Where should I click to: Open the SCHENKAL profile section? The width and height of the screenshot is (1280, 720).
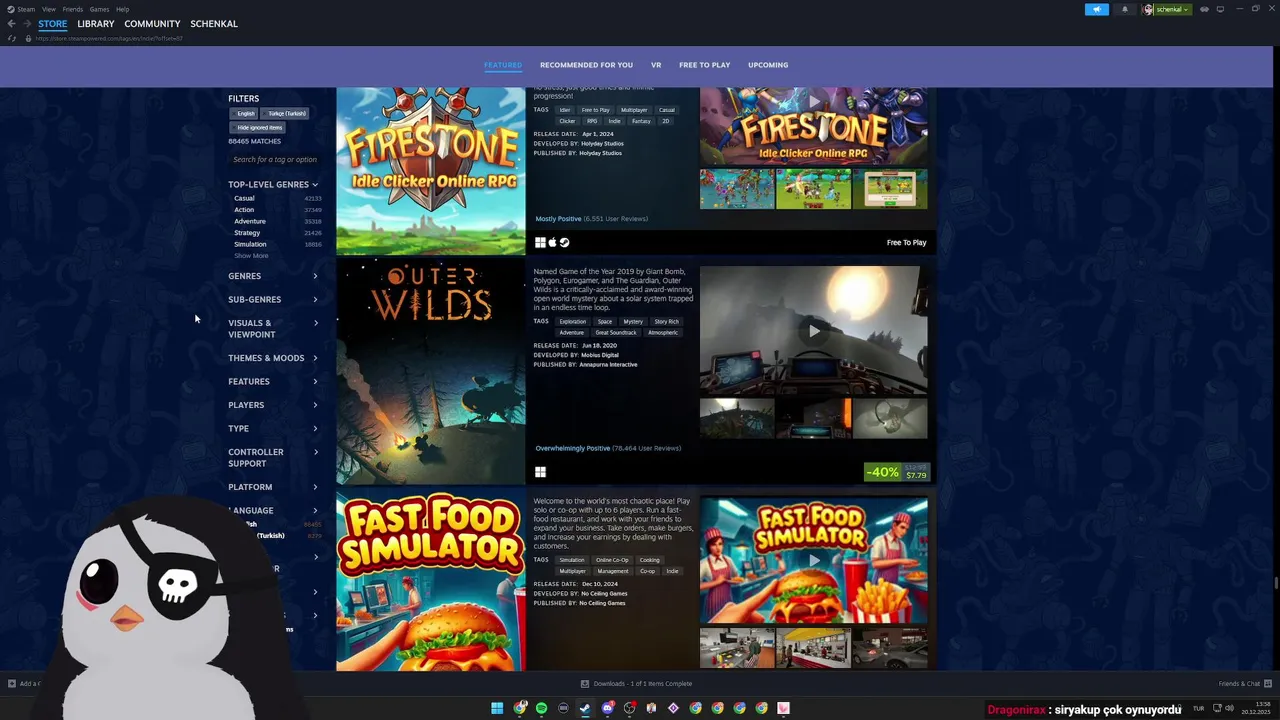(x=214, y=23)
